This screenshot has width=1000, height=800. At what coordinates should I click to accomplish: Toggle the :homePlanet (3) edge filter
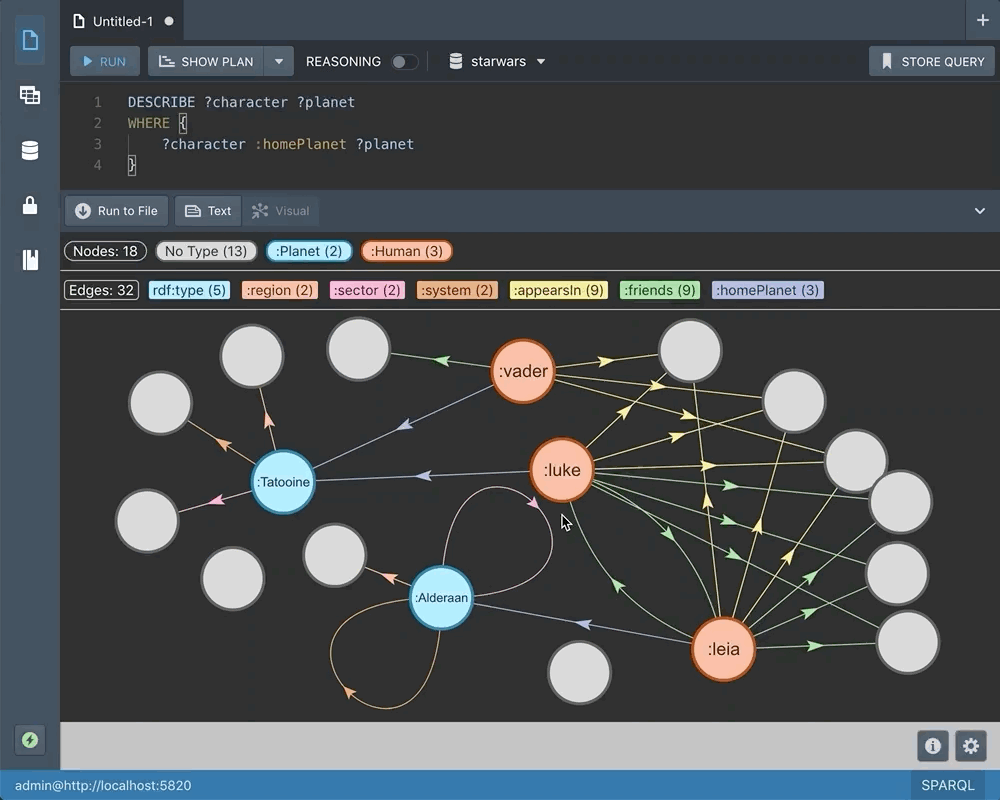pyautogui.click(x=768, y=290)
